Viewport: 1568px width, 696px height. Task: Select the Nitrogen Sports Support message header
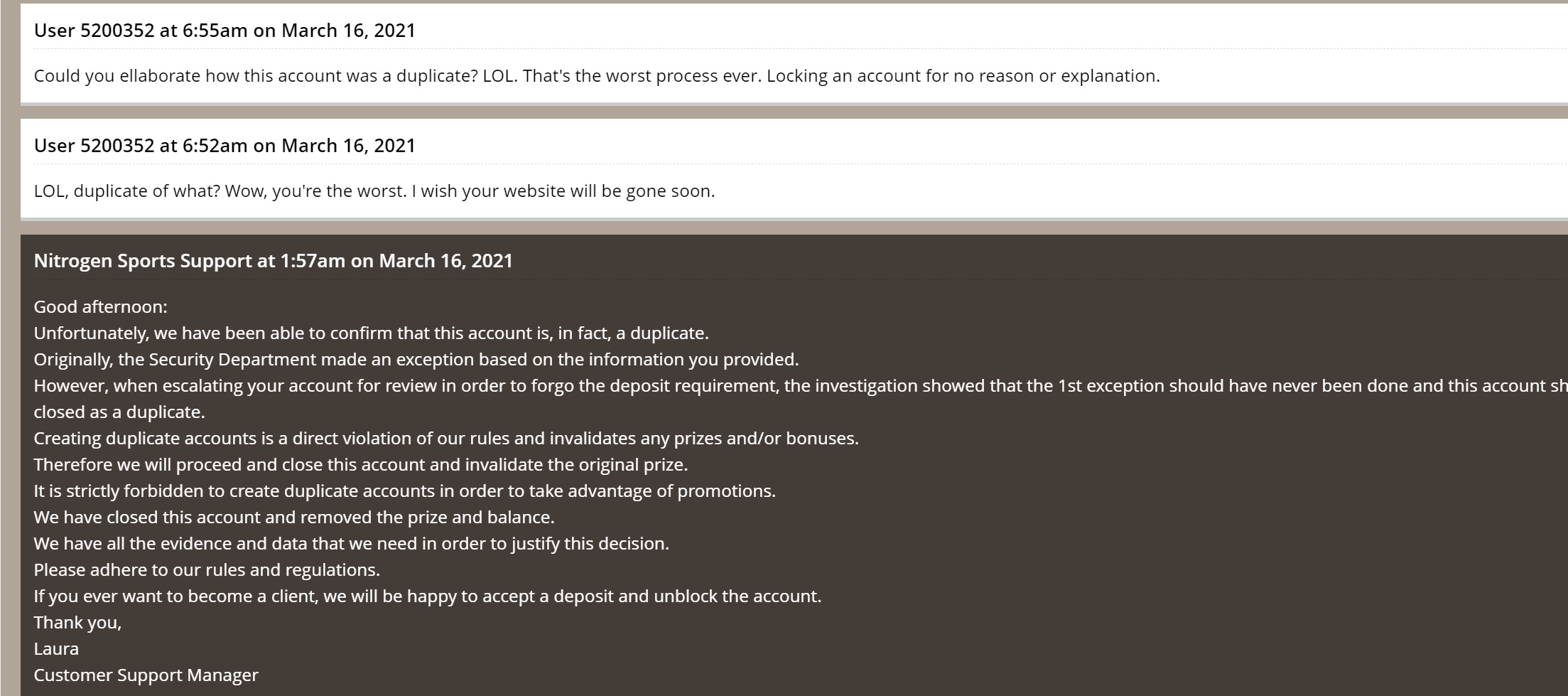click(x=274, y=261)
